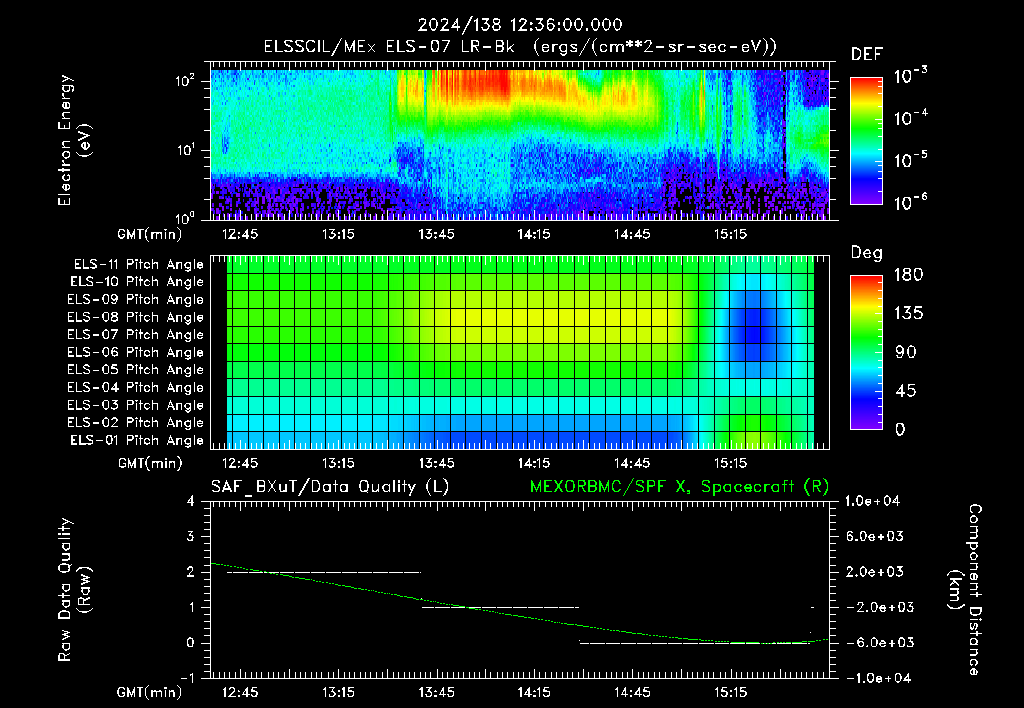This screenshot has height=708, width=1024.
Task: Select the ELS-09 Pitch Angle row label
Action: [136, 300]
